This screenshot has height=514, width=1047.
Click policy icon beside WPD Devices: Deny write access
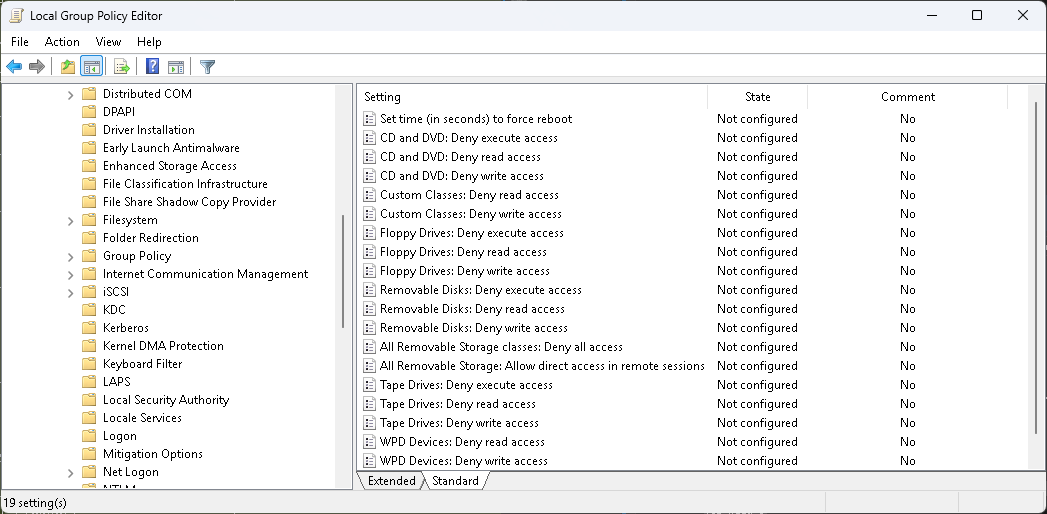(369, 461)
